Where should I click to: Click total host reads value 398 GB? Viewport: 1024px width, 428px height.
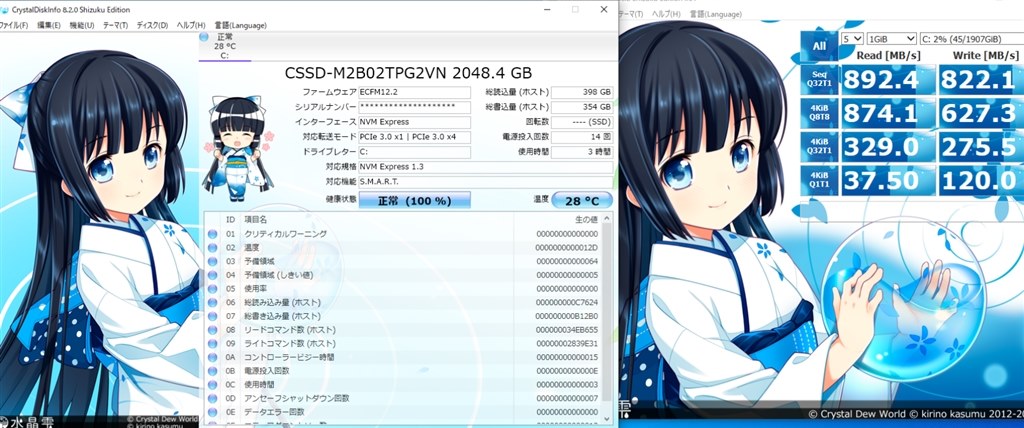coord(582,92)
